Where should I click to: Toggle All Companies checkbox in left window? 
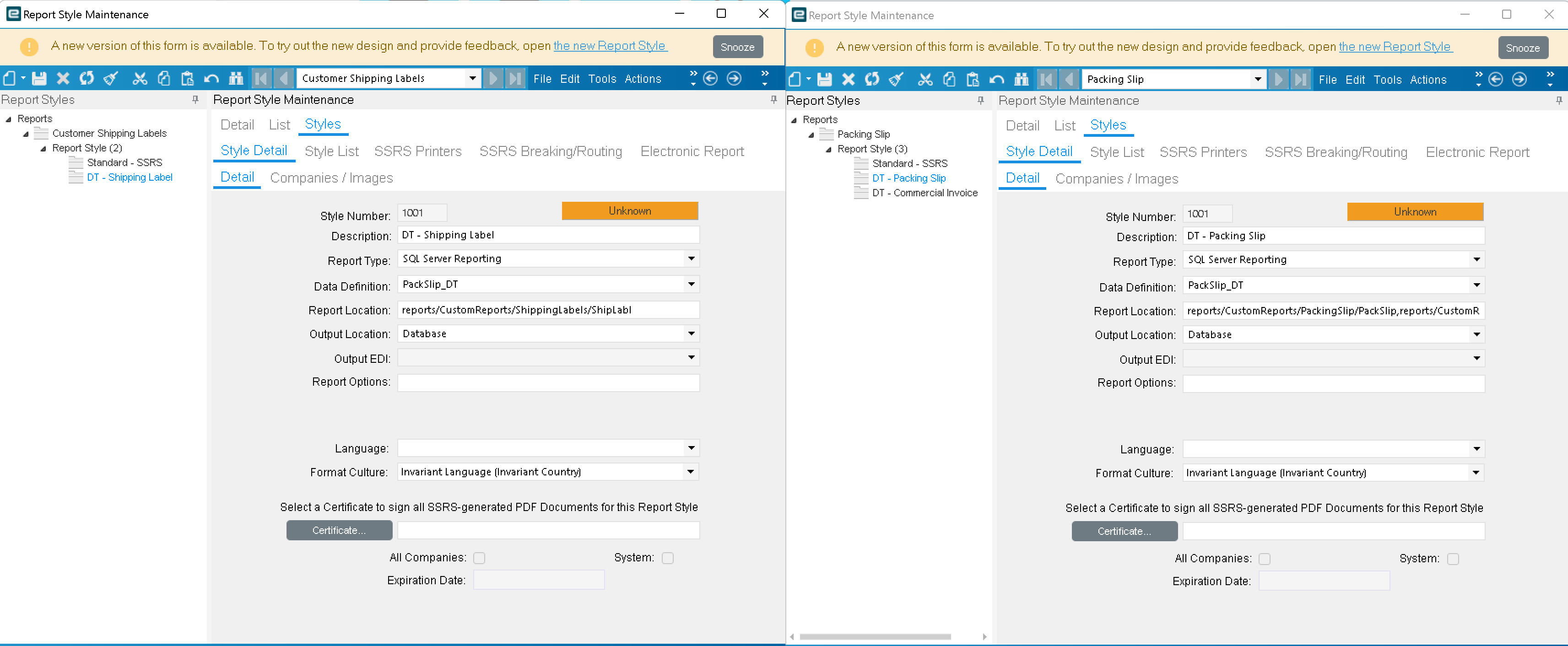[x=479, y=558]
